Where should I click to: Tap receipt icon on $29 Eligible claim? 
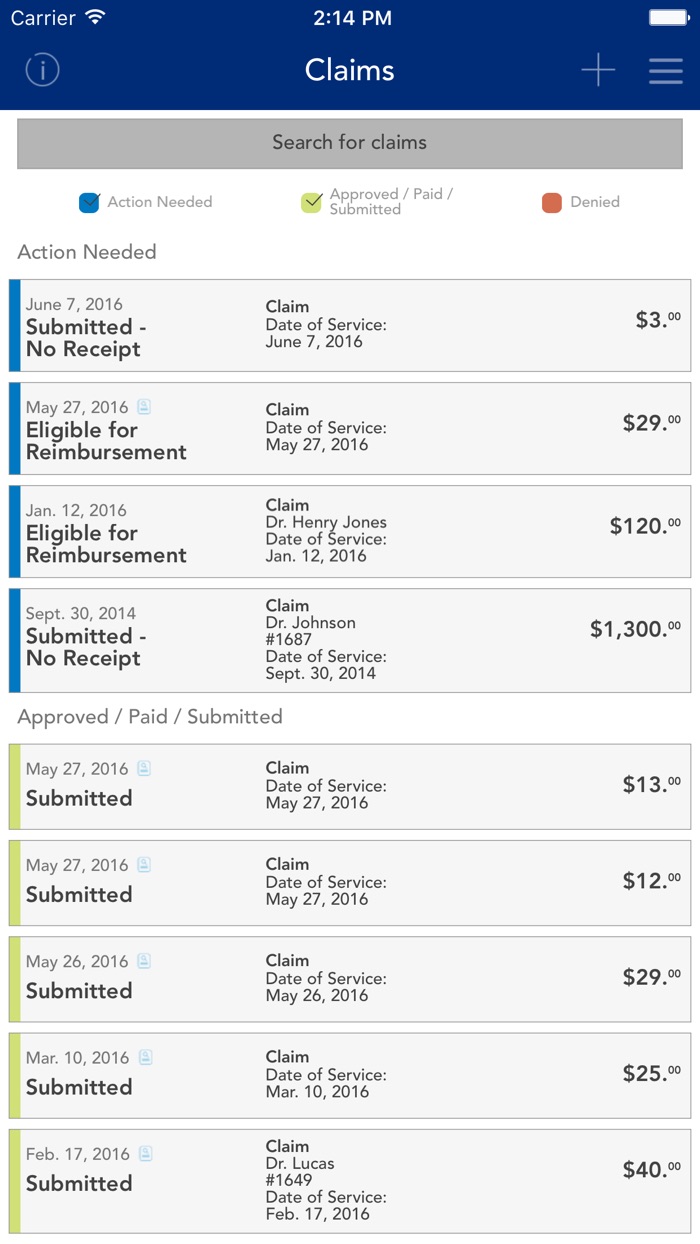point(144,407)
